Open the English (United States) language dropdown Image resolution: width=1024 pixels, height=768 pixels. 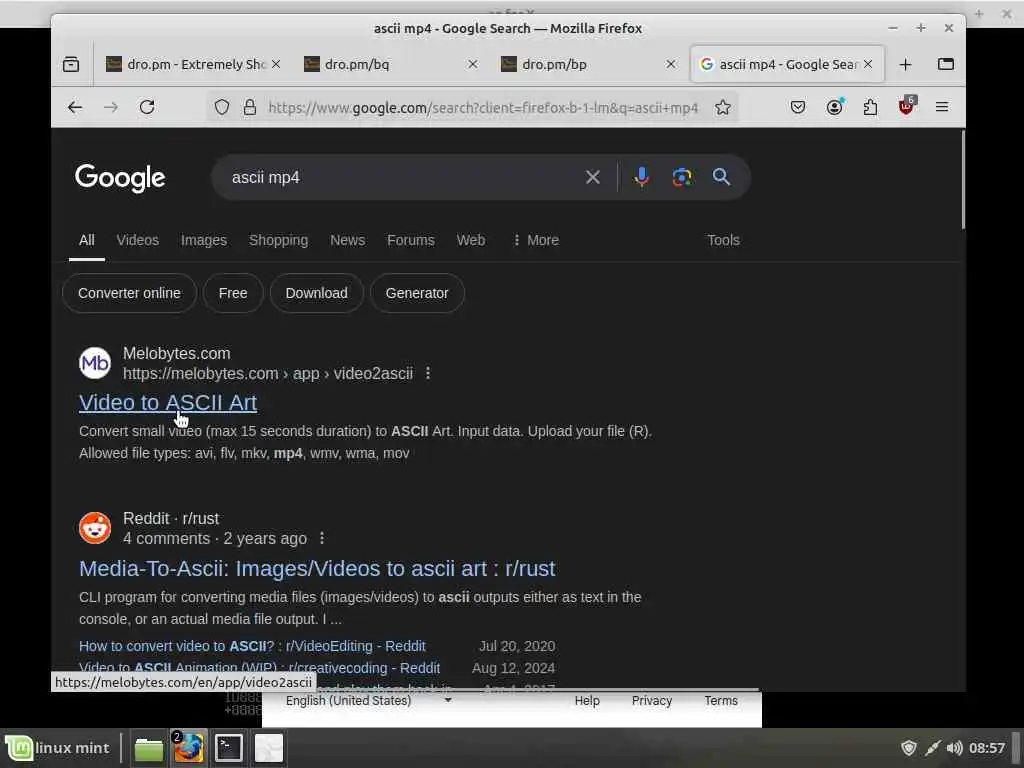[369, 701]
